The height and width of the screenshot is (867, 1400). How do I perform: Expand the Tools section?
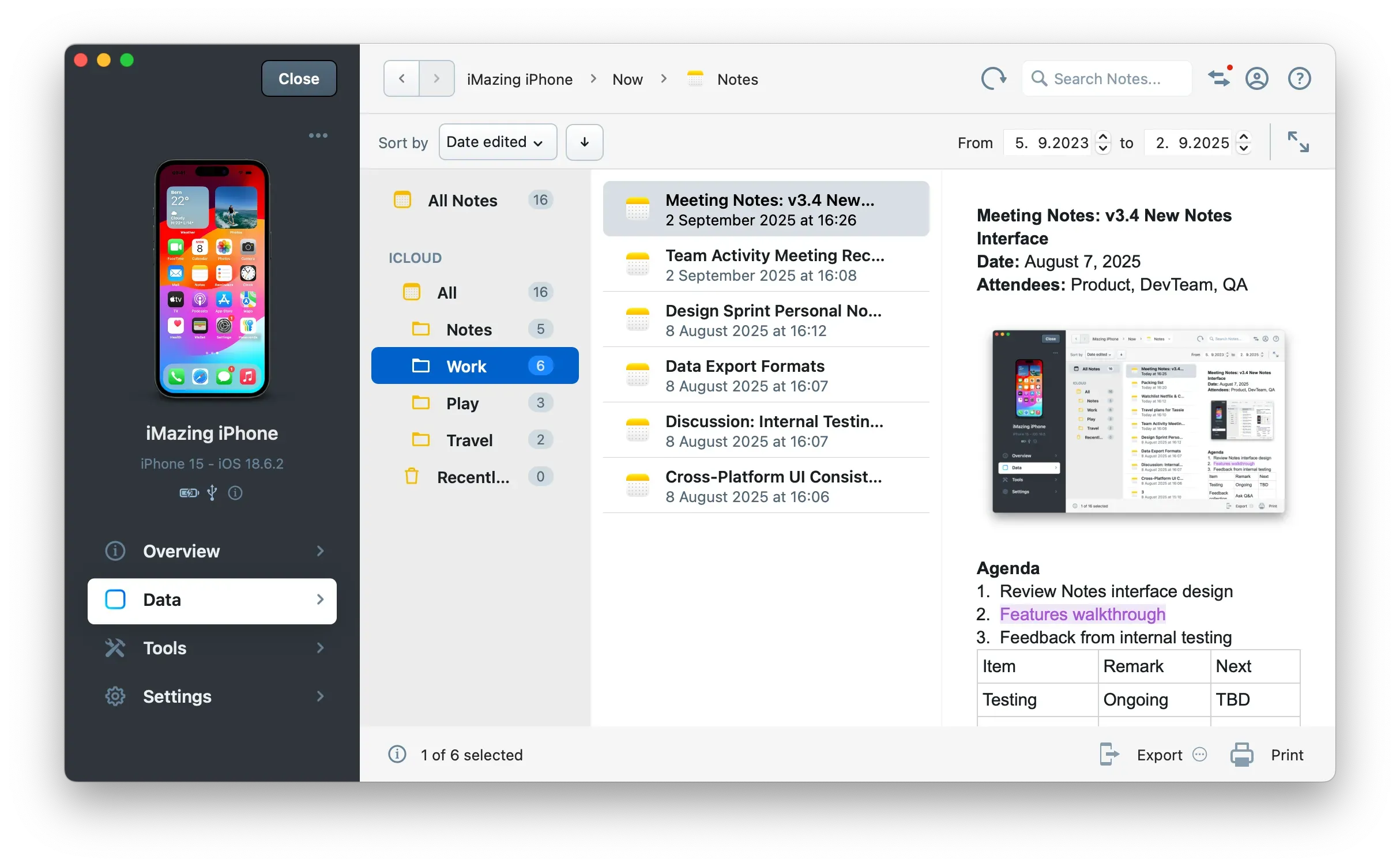click(212, 648)
